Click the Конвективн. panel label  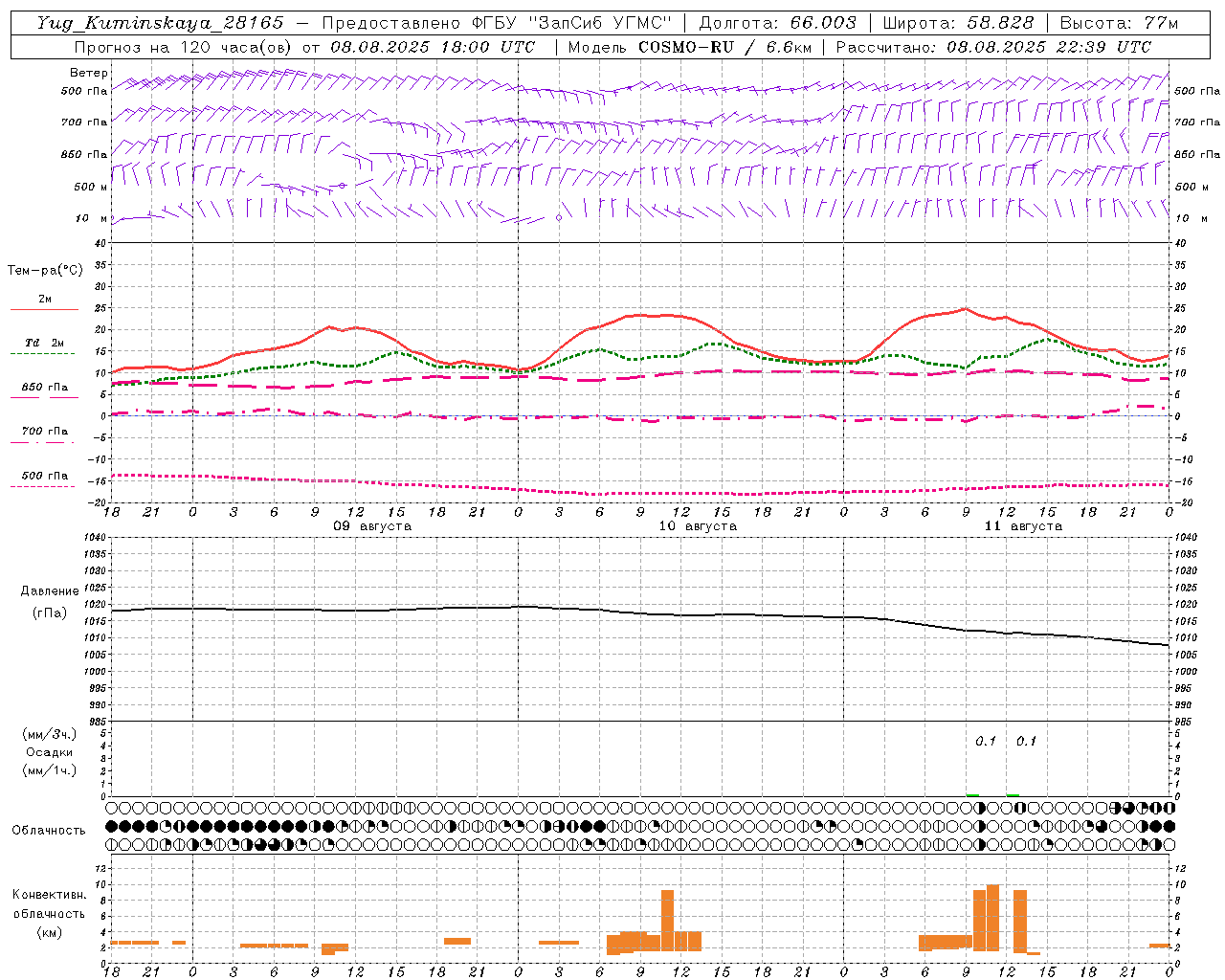(49, 895)
